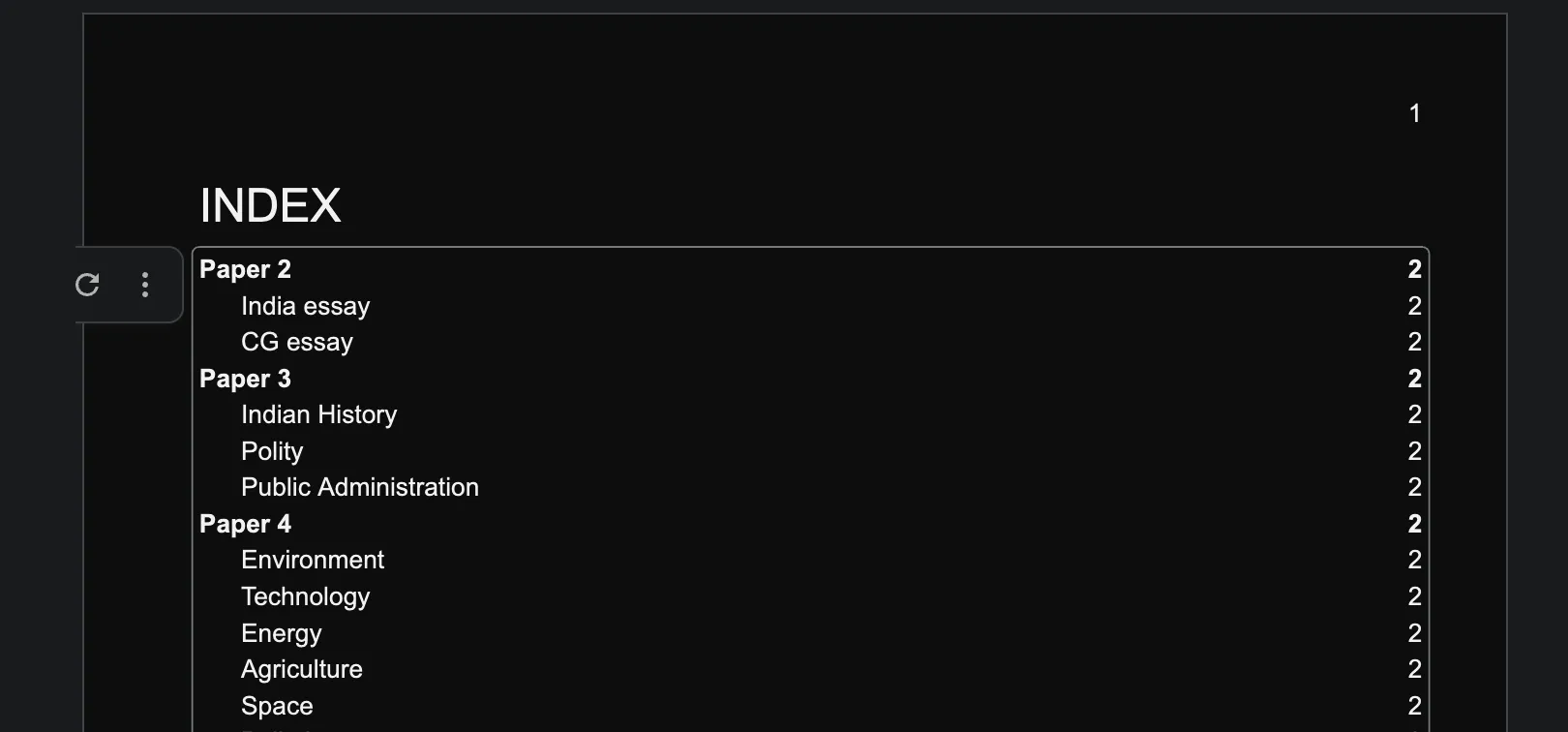Go to the India essay entry

305,306
